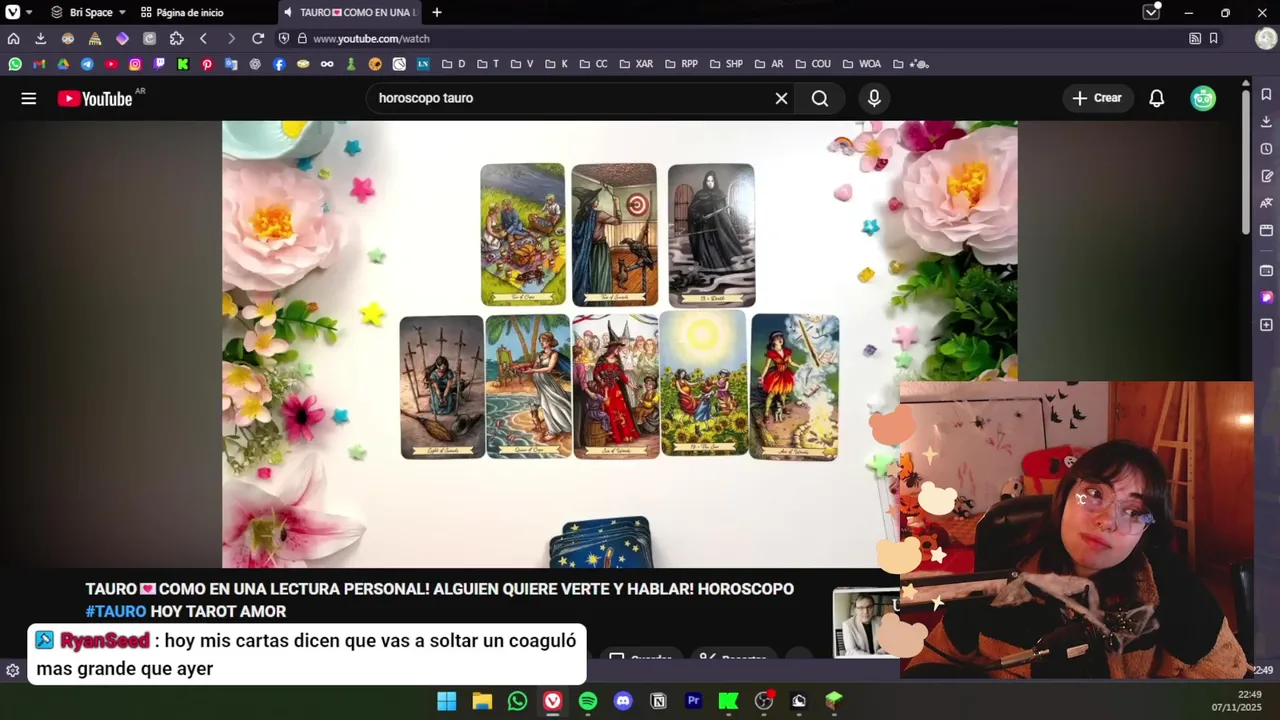The height and width of the screenshot is (720, 1280).
Task: Open Premiere Pro from the taskbar
Action: [x=693, y=701]
